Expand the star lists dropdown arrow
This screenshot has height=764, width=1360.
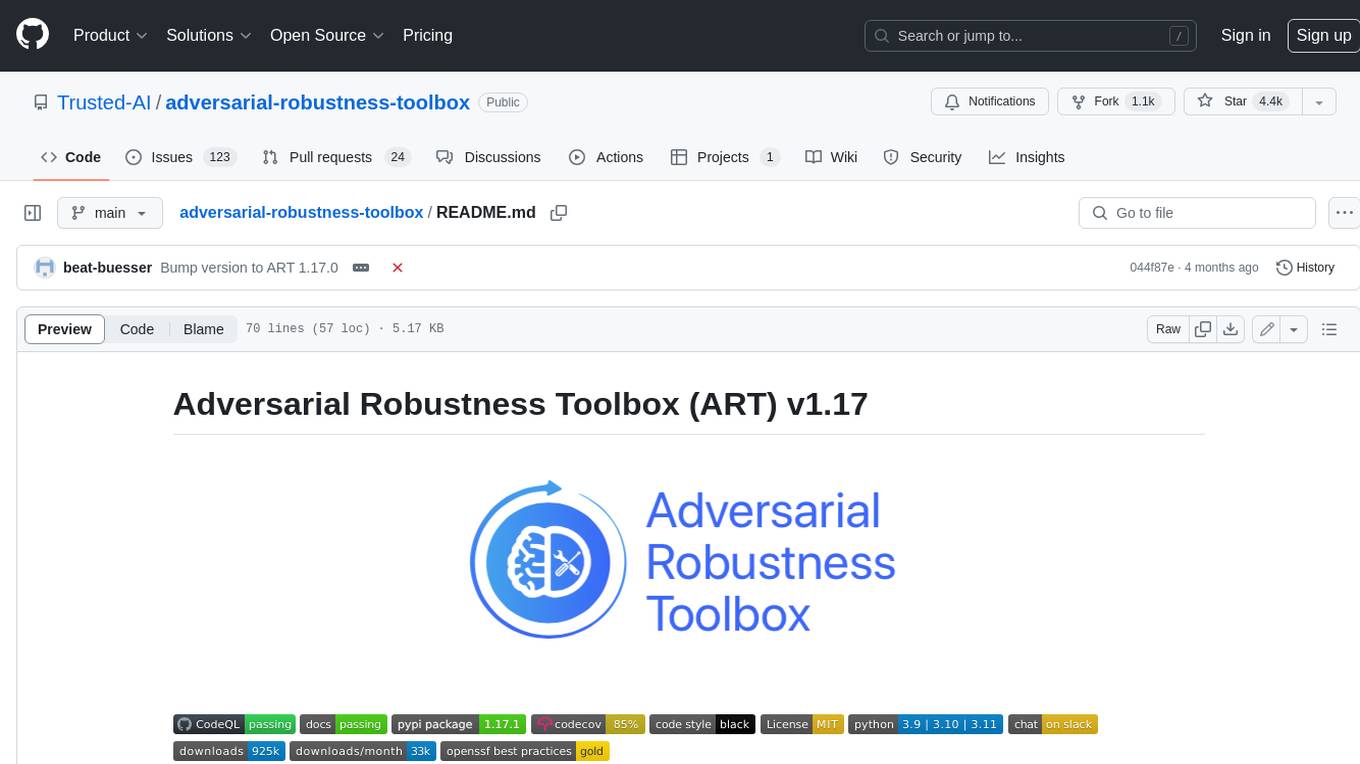coord(1319,102)
